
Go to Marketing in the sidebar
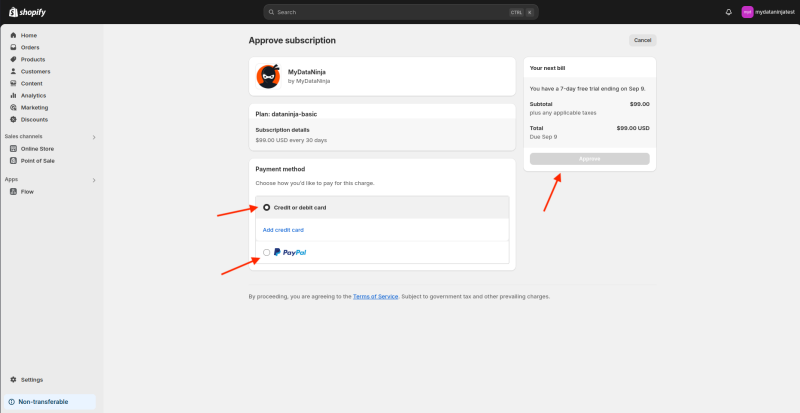click(x=34, y=107)
